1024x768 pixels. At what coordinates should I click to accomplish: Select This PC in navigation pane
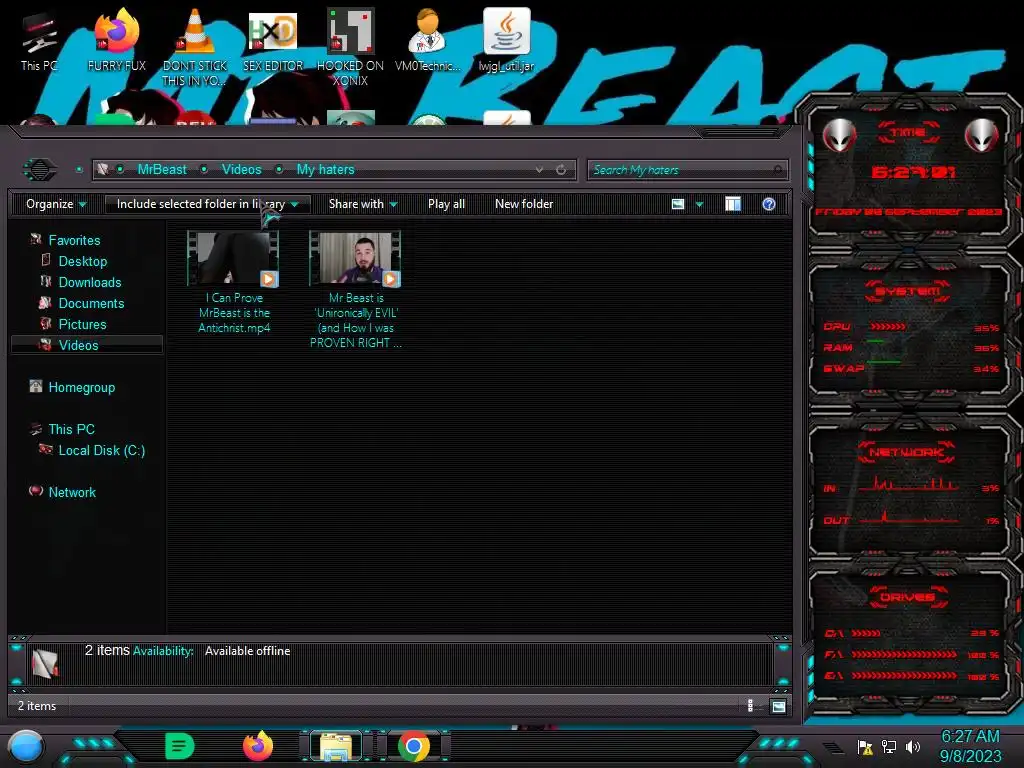[x=71, y=429]
